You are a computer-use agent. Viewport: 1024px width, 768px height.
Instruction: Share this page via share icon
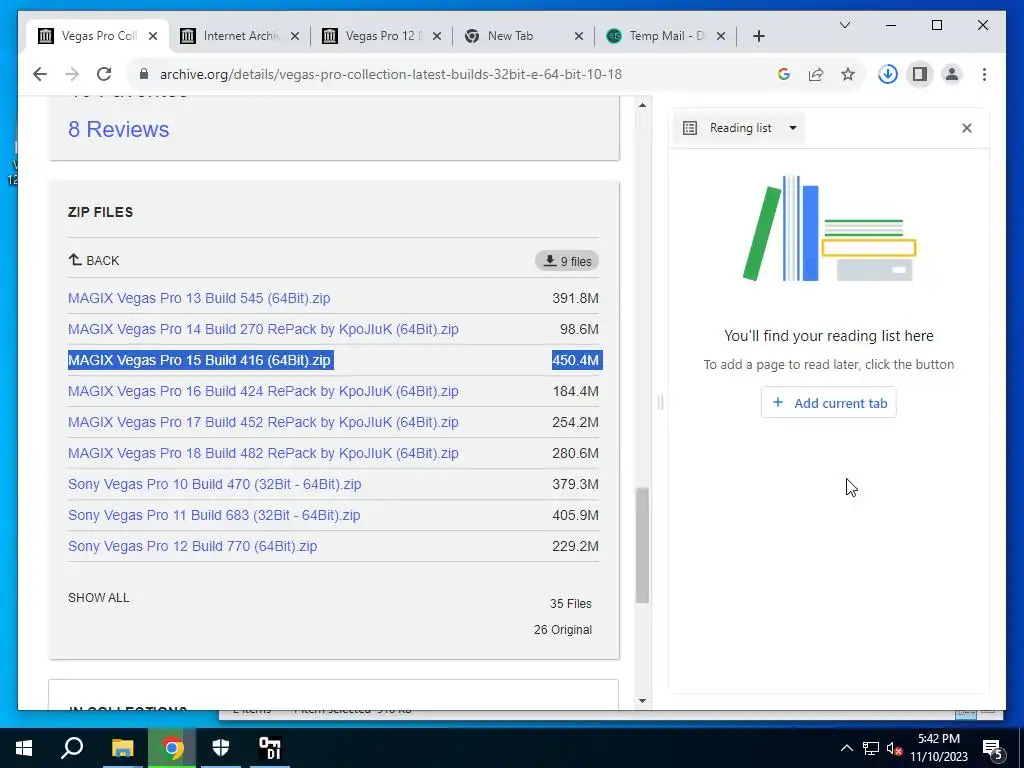[816, 74]
